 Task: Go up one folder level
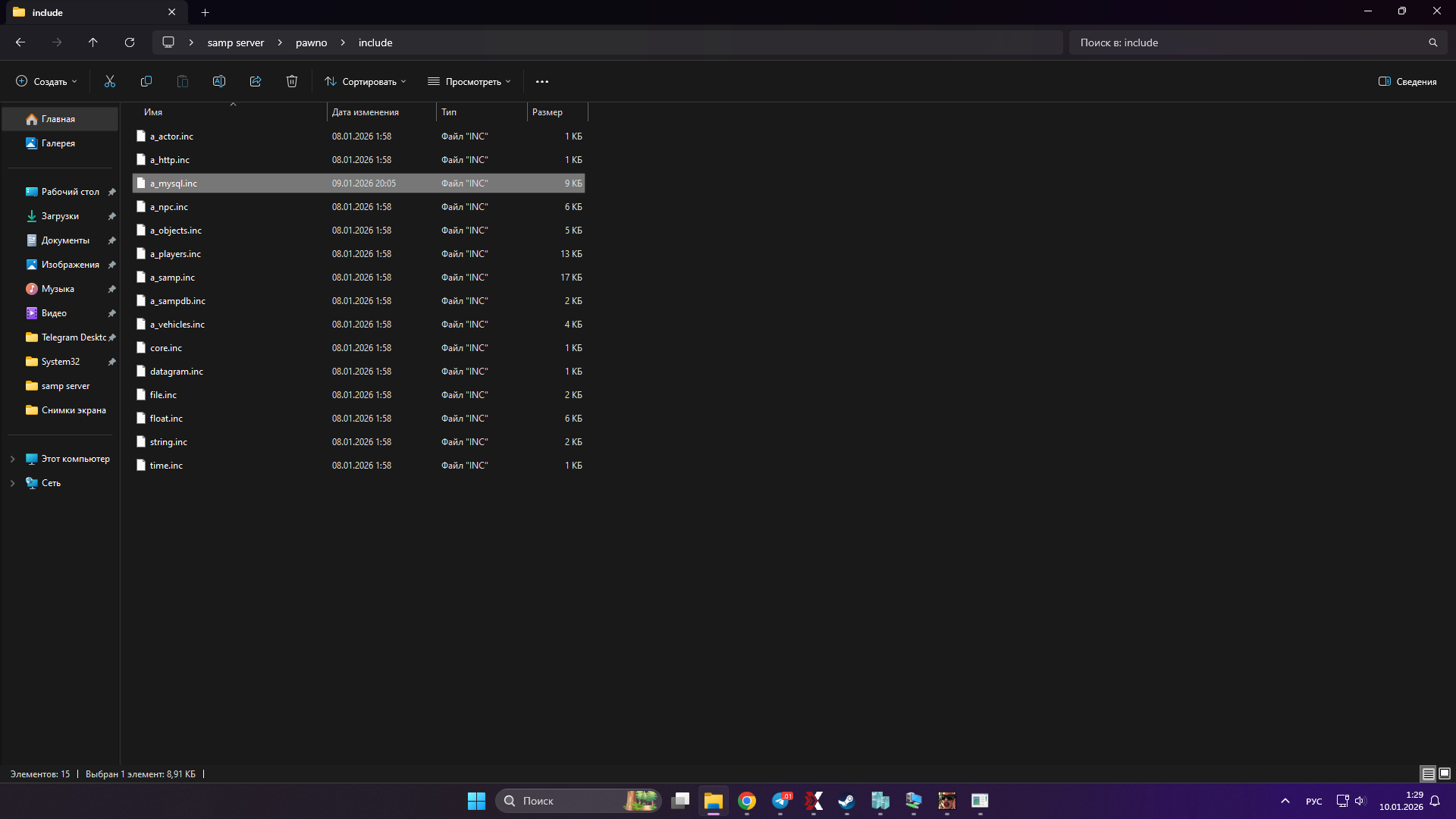tap(93, 42)
